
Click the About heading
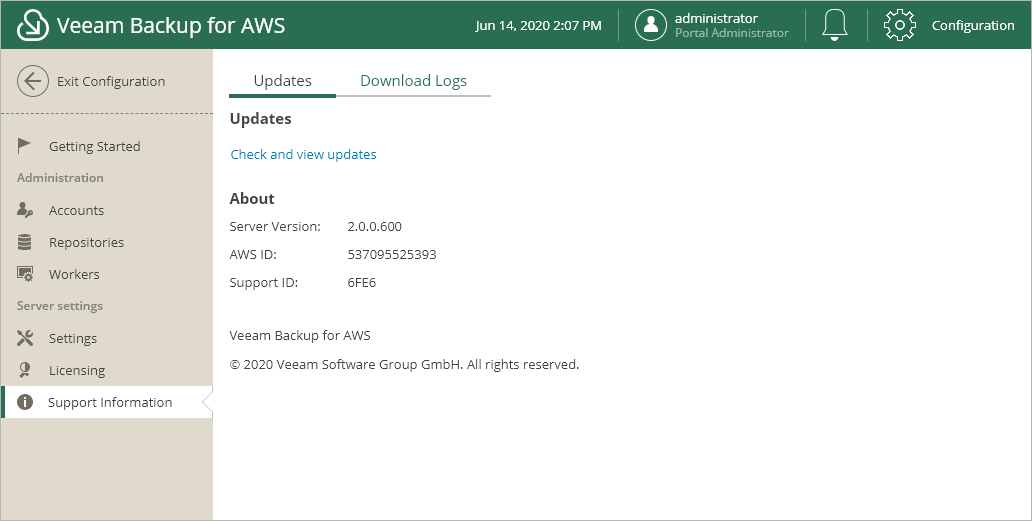click(252, 199)
